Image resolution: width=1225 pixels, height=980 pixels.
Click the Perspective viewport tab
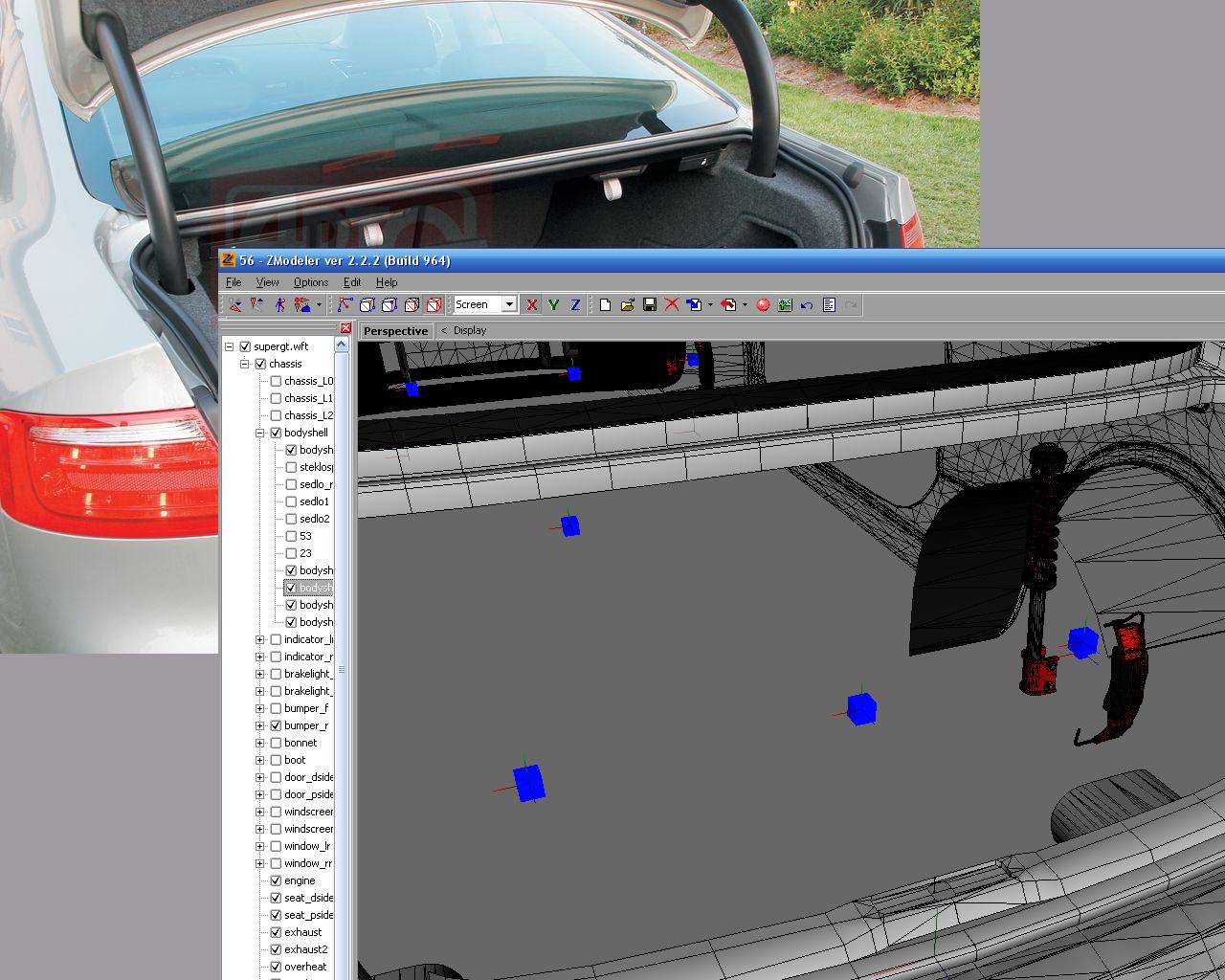pyautogui.click(x=395, y=330)
